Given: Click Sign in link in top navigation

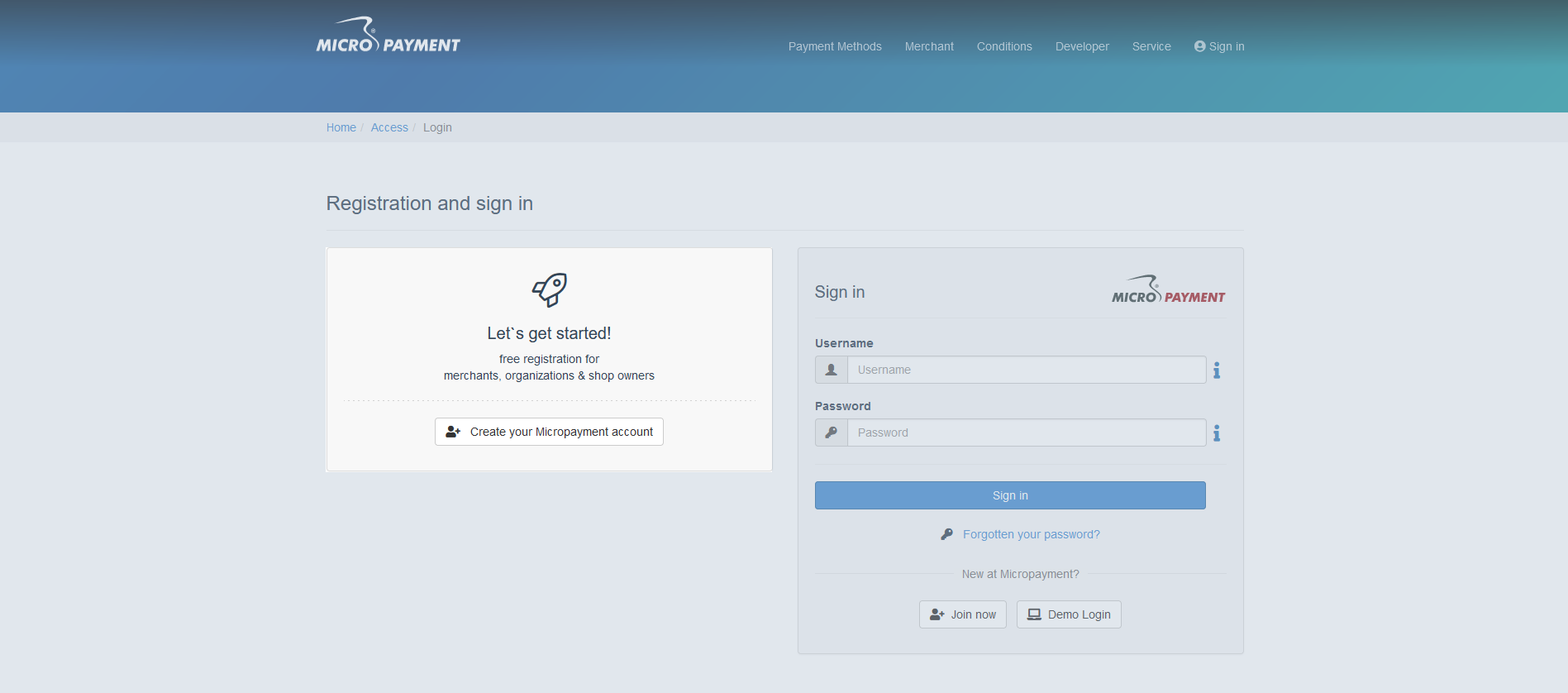Looking at the screenshot, I should pos(1219,46).
